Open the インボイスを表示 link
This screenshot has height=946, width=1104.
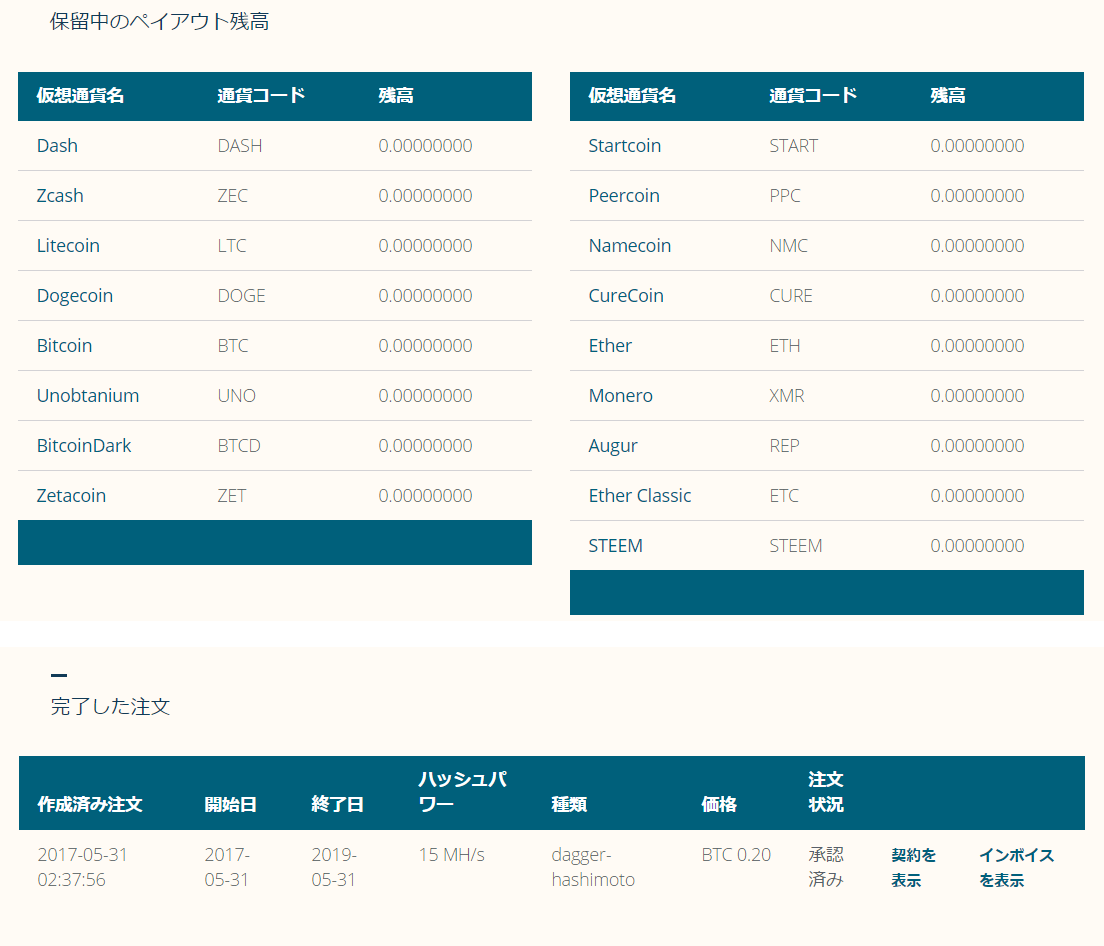(x=1015, y=867)
